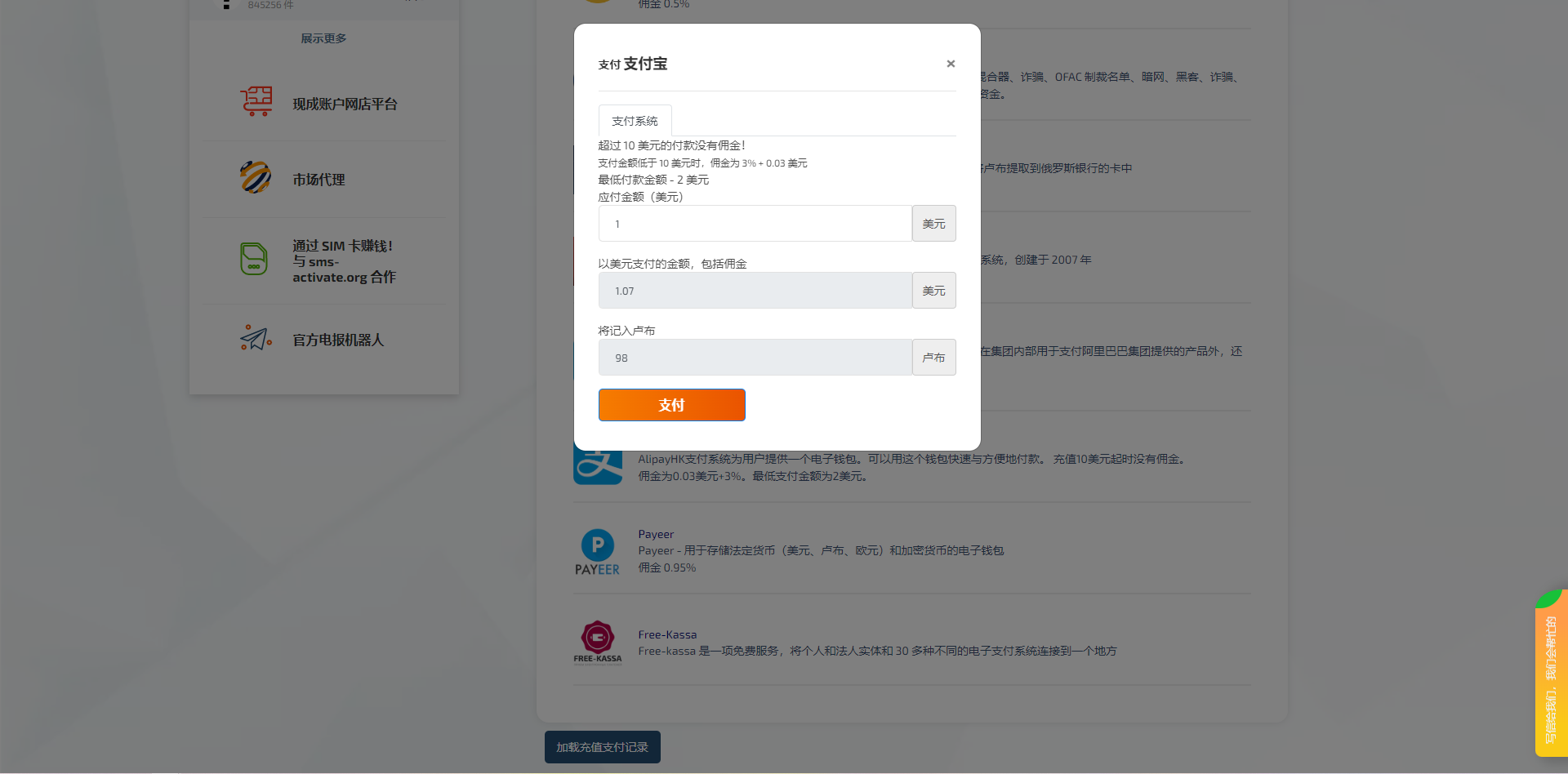This screenshot has height=774, width=1568.
Task: Click the AlipayHK logo icon
Action: coord(598,465)
